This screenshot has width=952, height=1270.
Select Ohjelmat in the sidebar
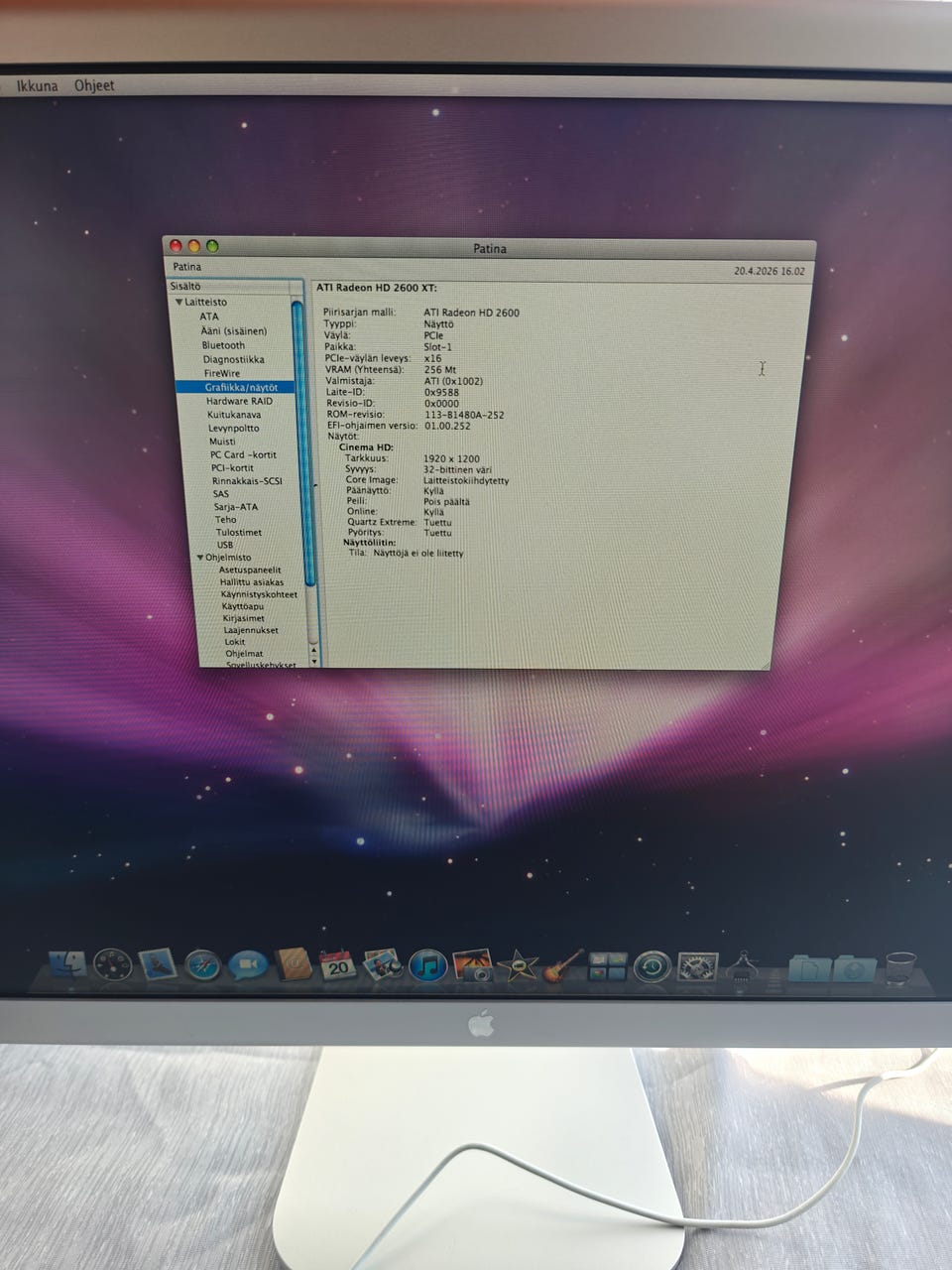click(x=245, y=654)
